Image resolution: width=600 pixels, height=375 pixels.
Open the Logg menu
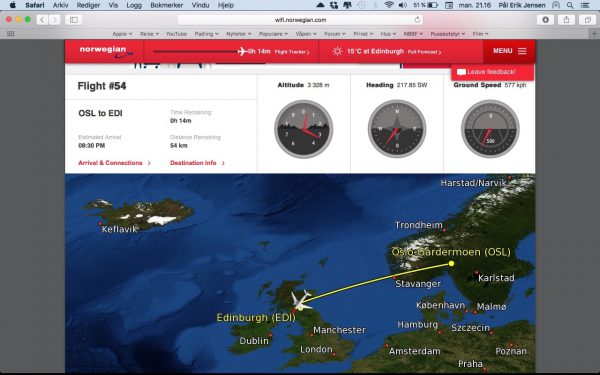pos(134,5)
